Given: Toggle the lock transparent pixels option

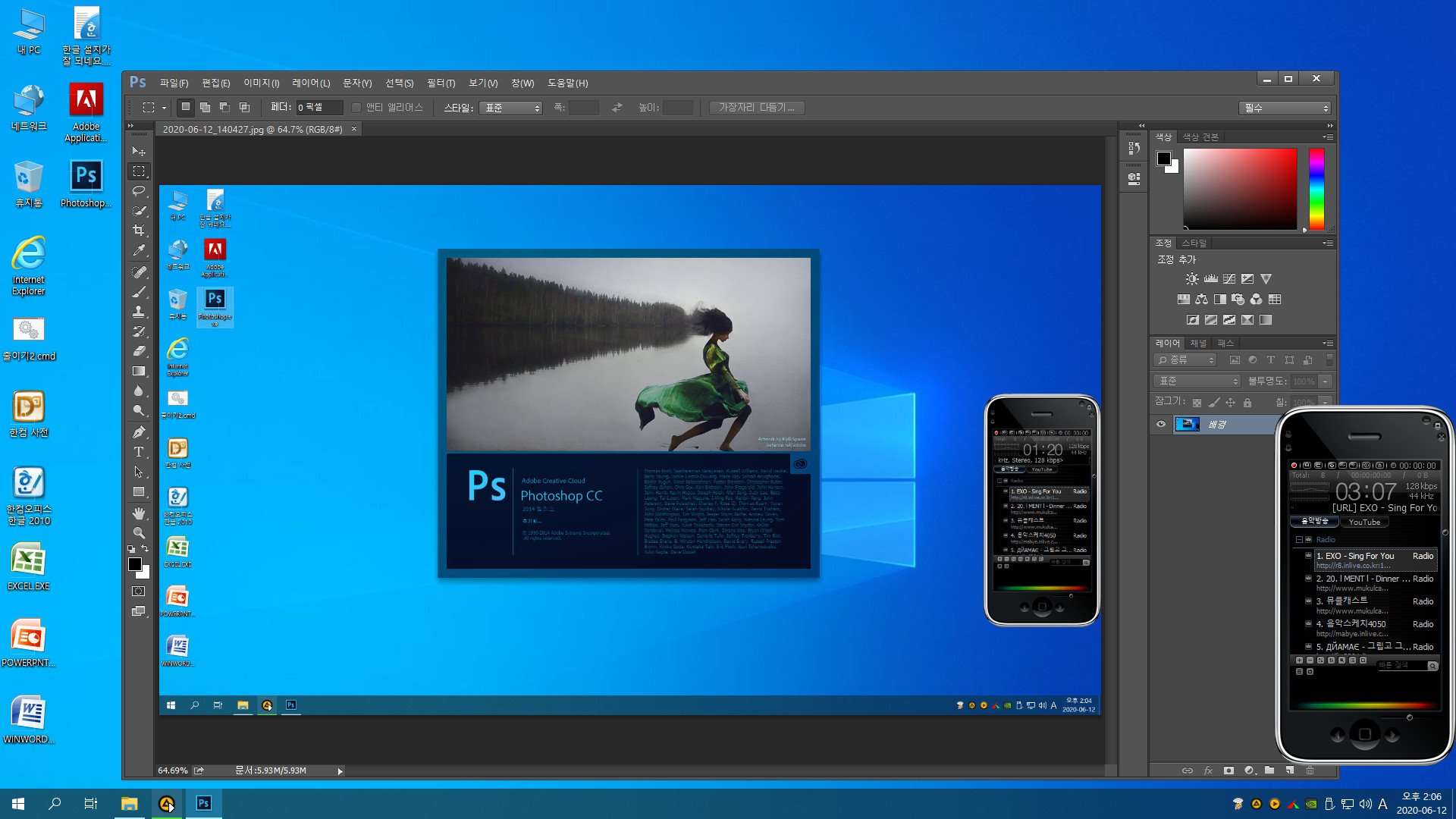Looking at the screenshot, I should [x=1197, y=403].
